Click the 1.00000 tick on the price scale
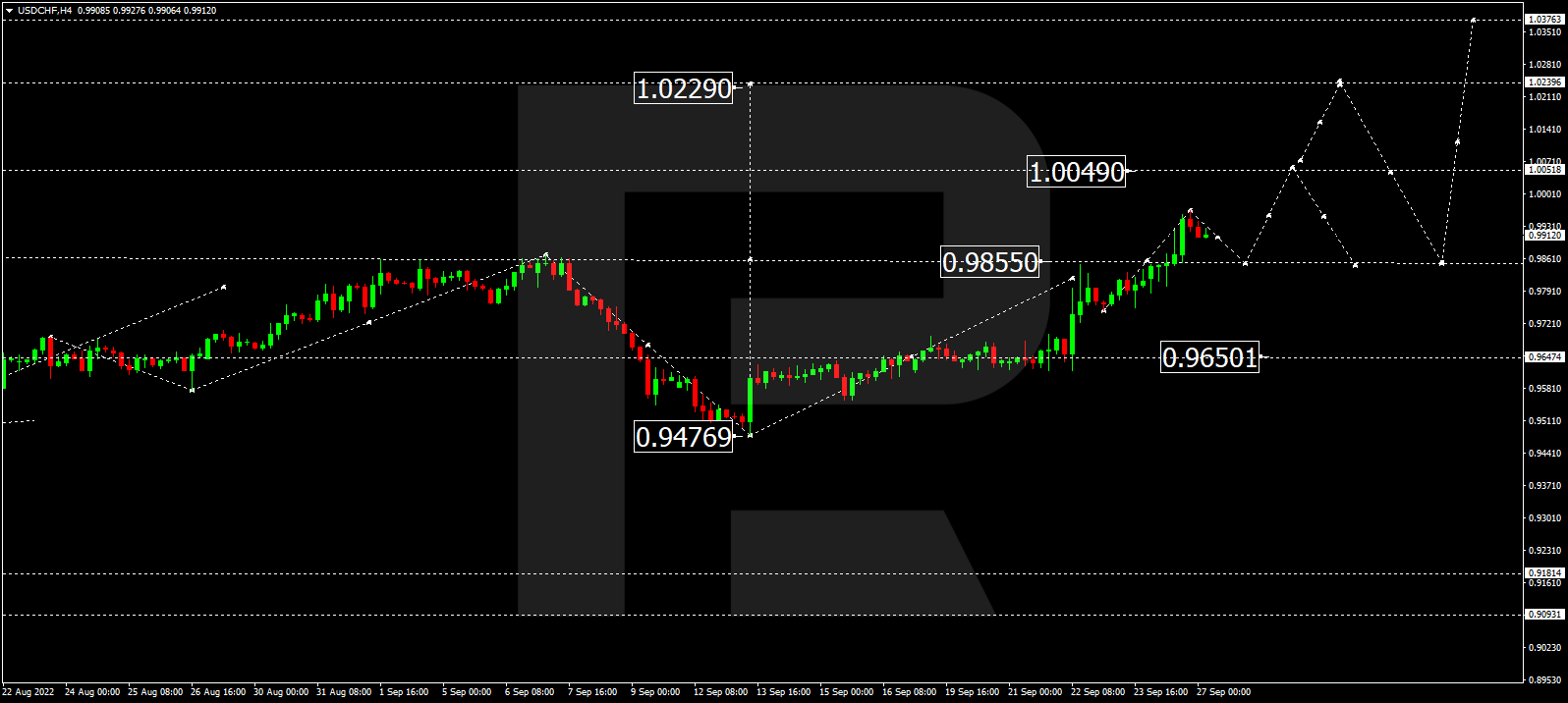 (1545, 194)
